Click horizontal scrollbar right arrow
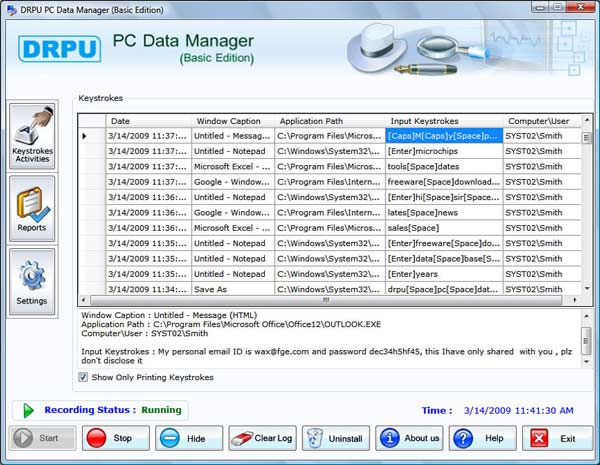Screen dimensions: 600x465 pos(574,300)
